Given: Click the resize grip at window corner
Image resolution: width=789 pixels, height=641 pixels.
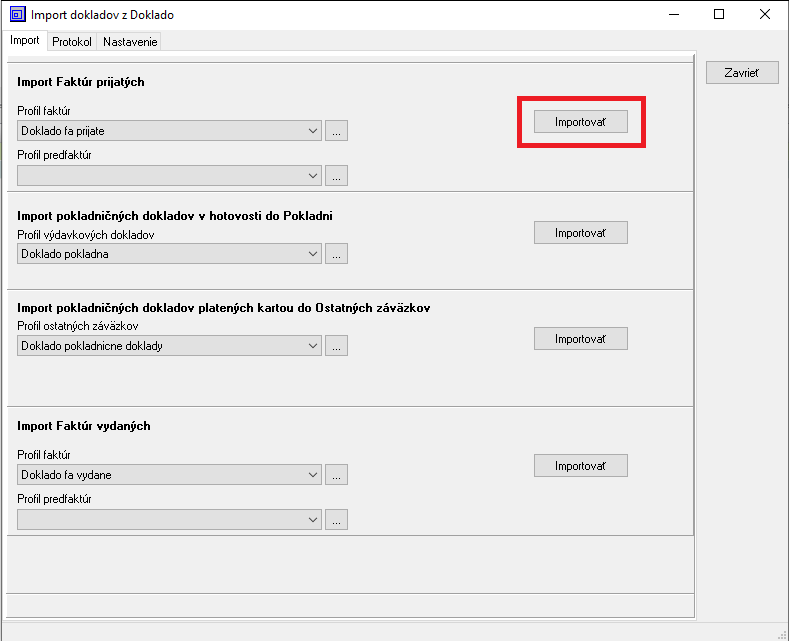Looking at the screenshot, I should tap(782, 635).
